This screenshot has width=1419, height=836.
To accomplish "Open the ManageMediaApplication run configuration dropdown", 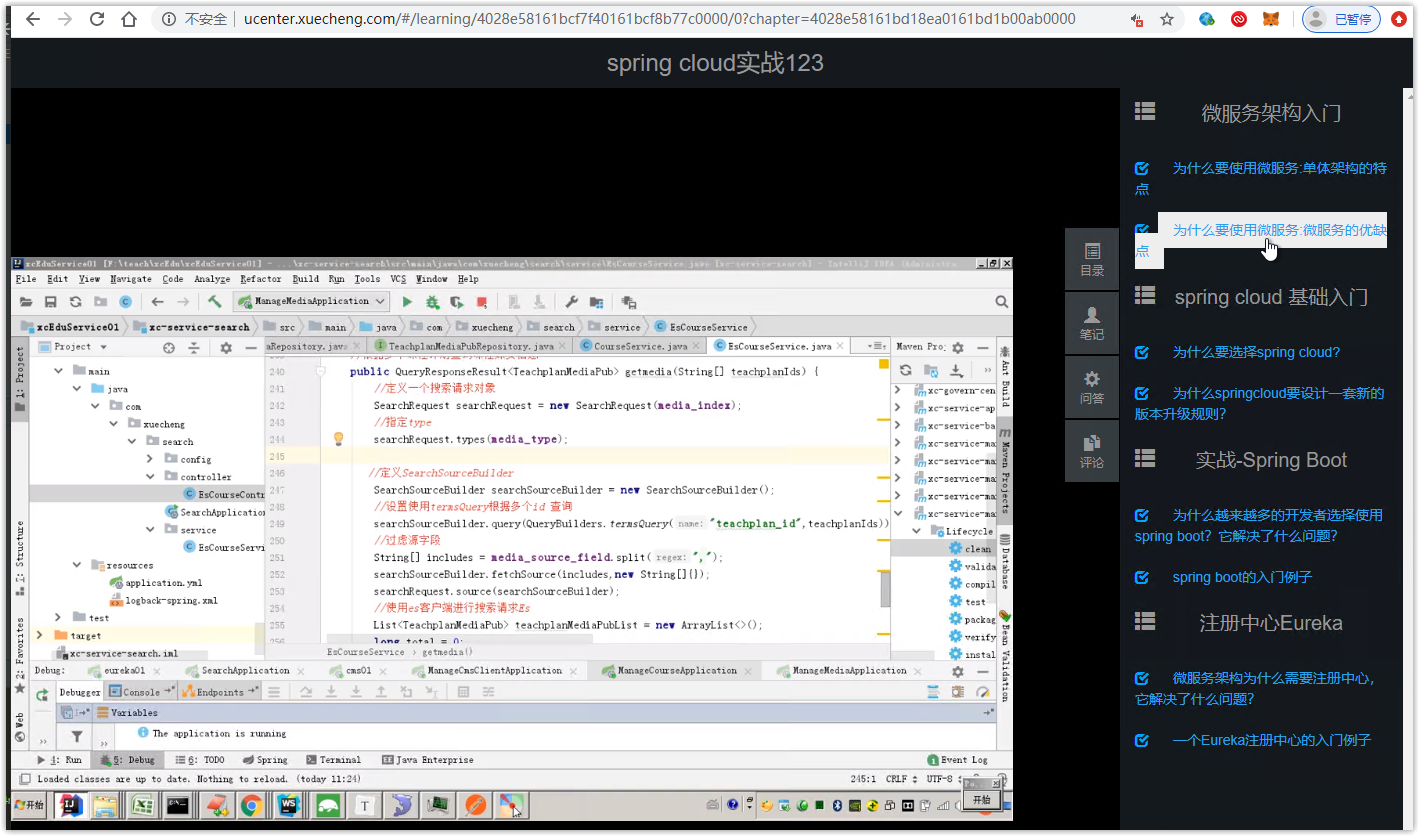I will click(311, 301).
